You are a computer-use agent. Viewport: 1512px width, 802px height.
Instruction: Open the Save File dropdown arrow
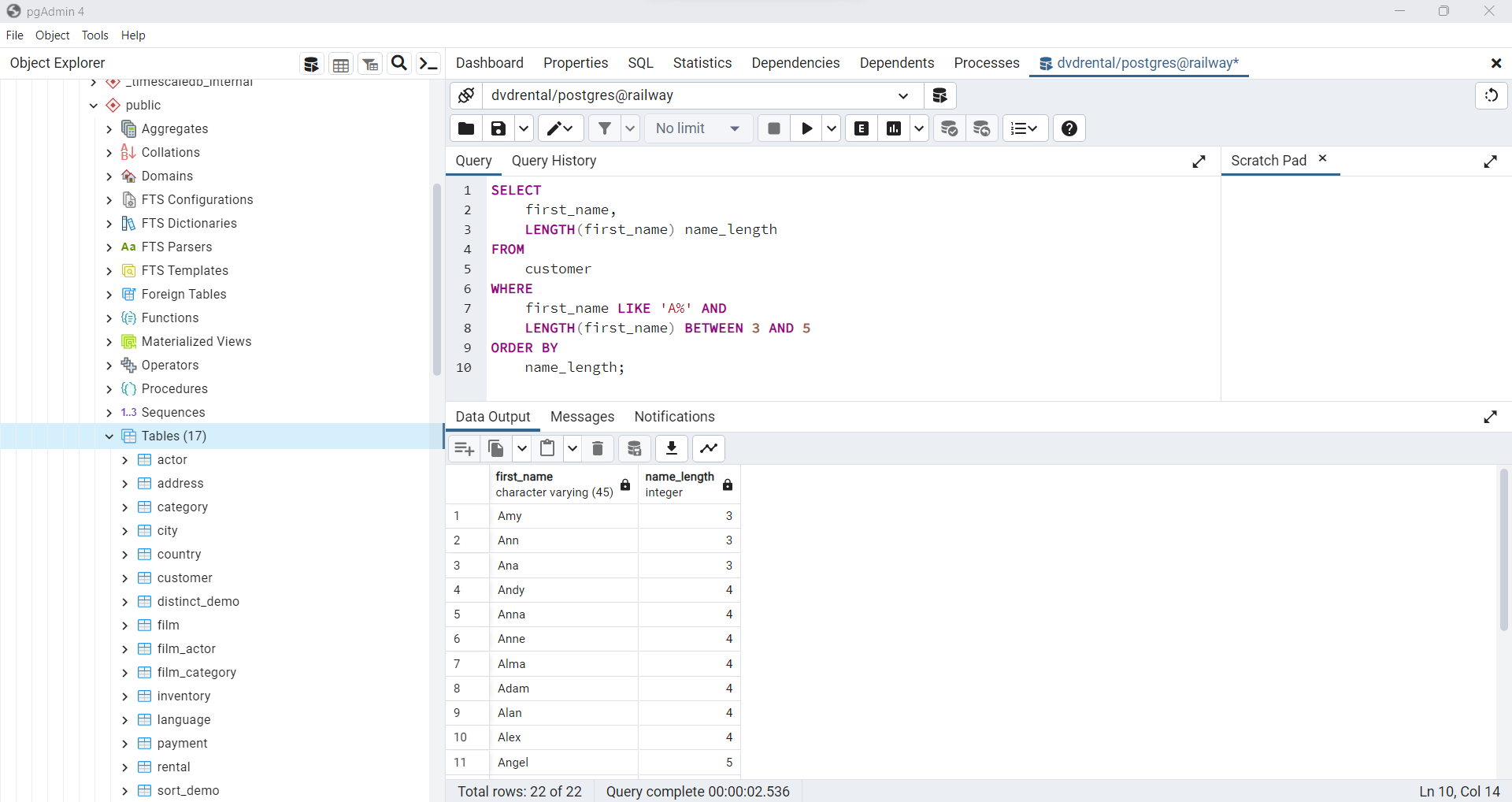coord(524,128)
